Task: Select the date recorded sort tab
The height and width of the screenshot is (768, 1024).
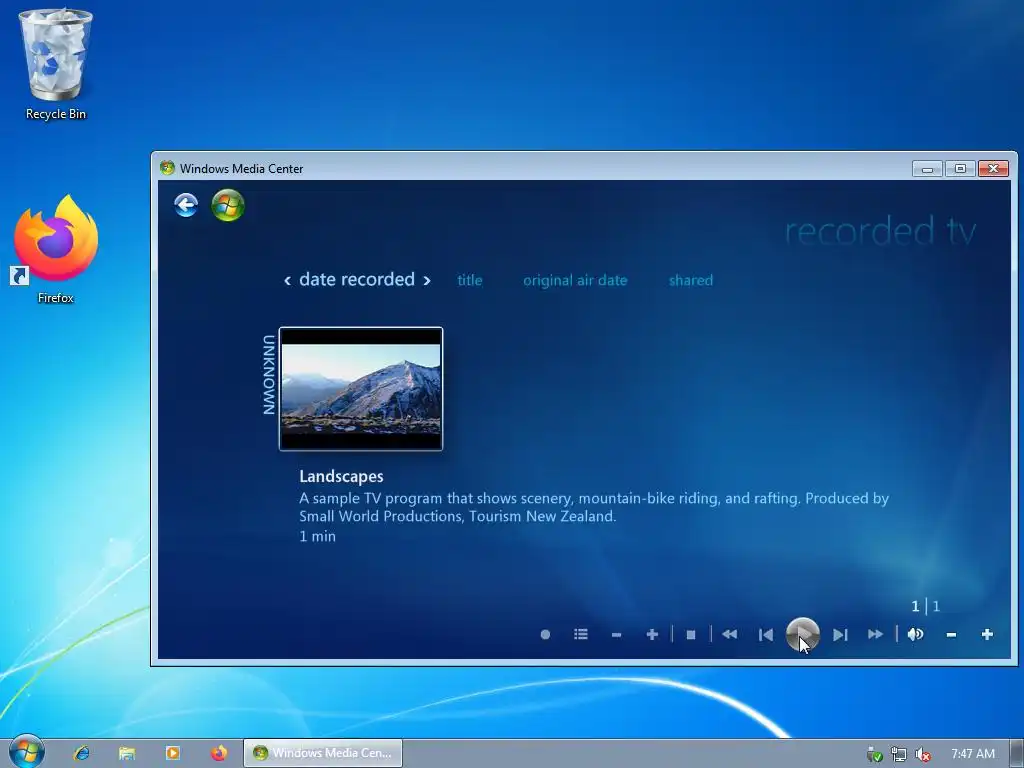Action: 357,280
